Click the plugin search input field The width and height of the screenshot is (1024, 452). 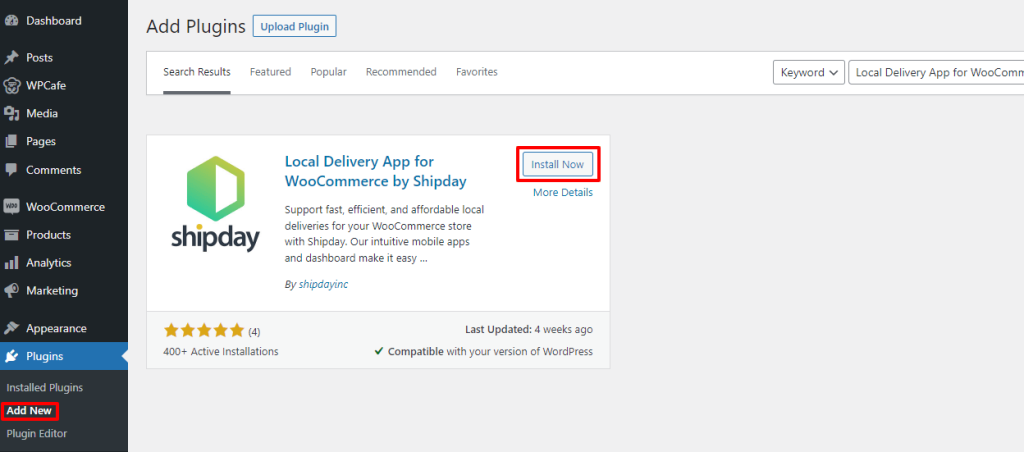(936, 73)
